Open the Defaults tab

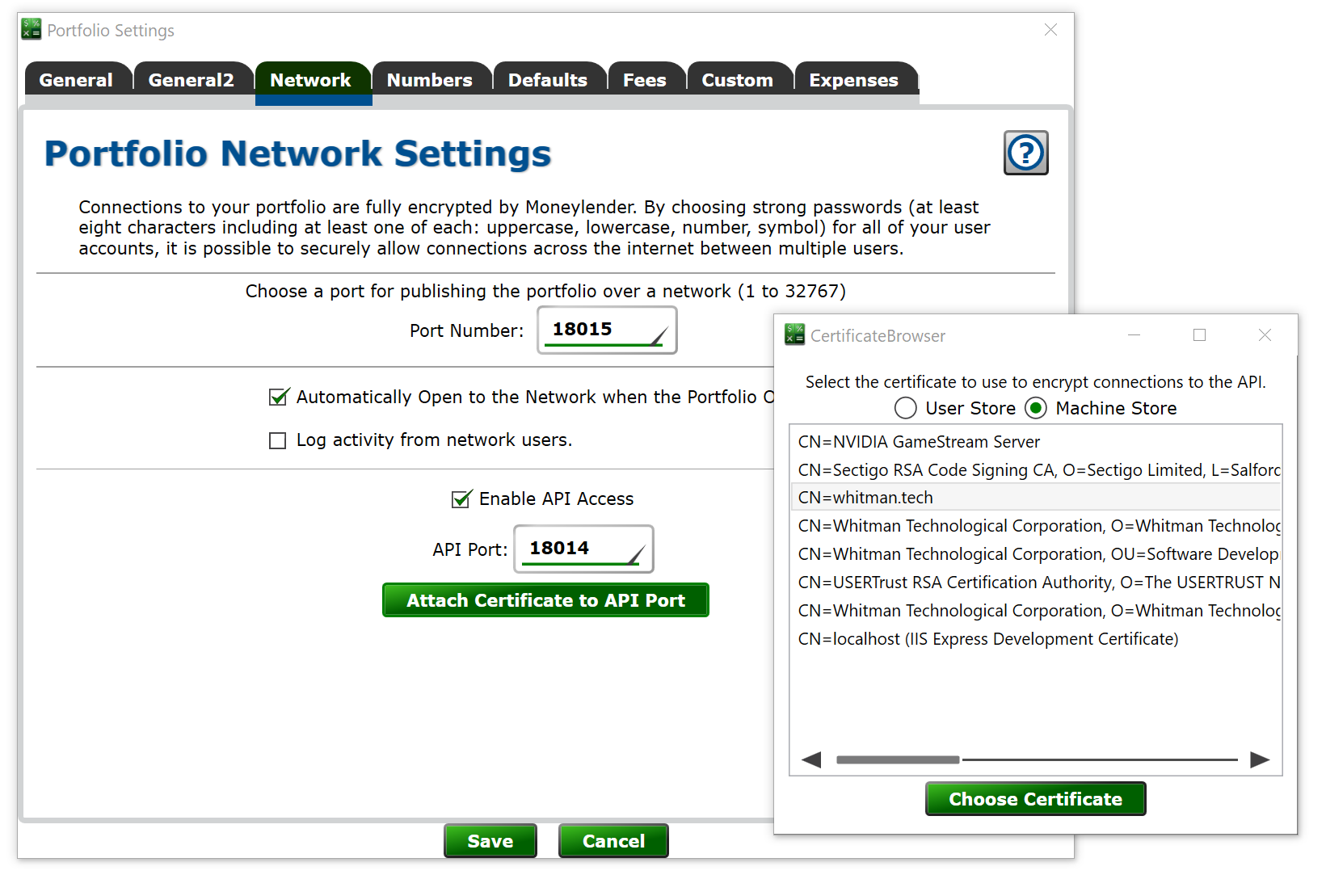[x=548, y=80]
